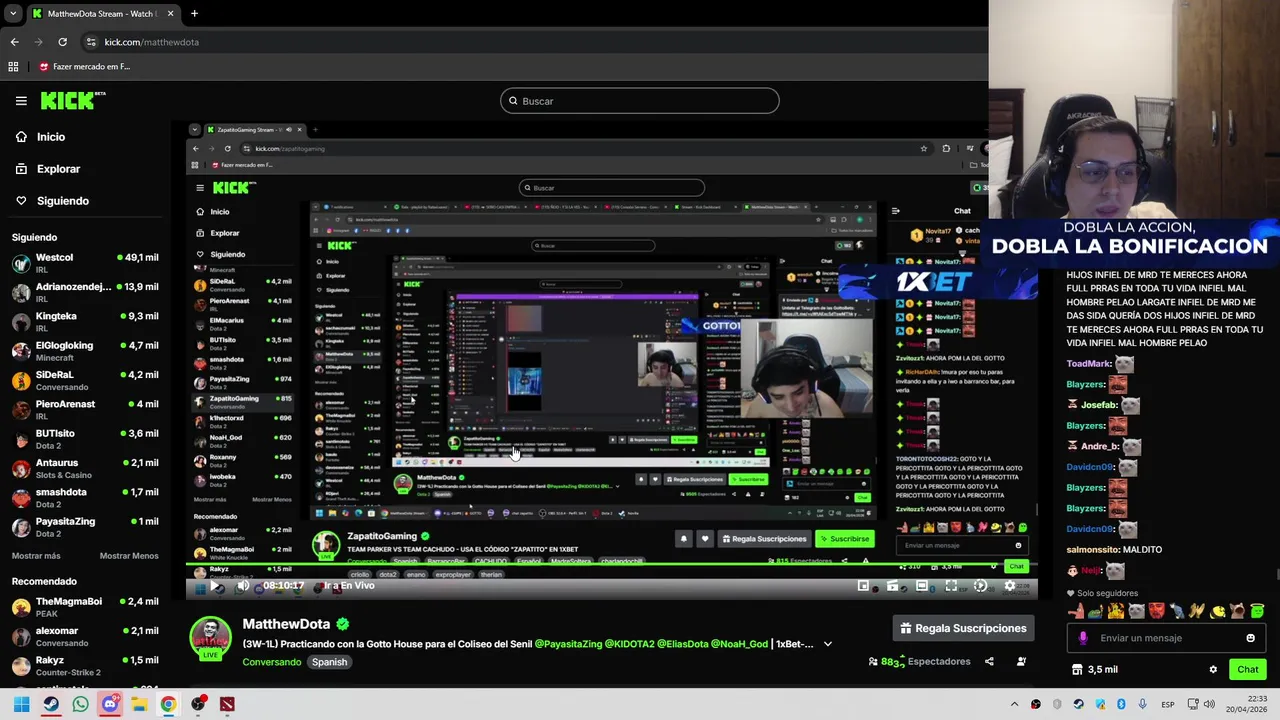Collapse list with Mostrar Menos

(x=129, y=556)
